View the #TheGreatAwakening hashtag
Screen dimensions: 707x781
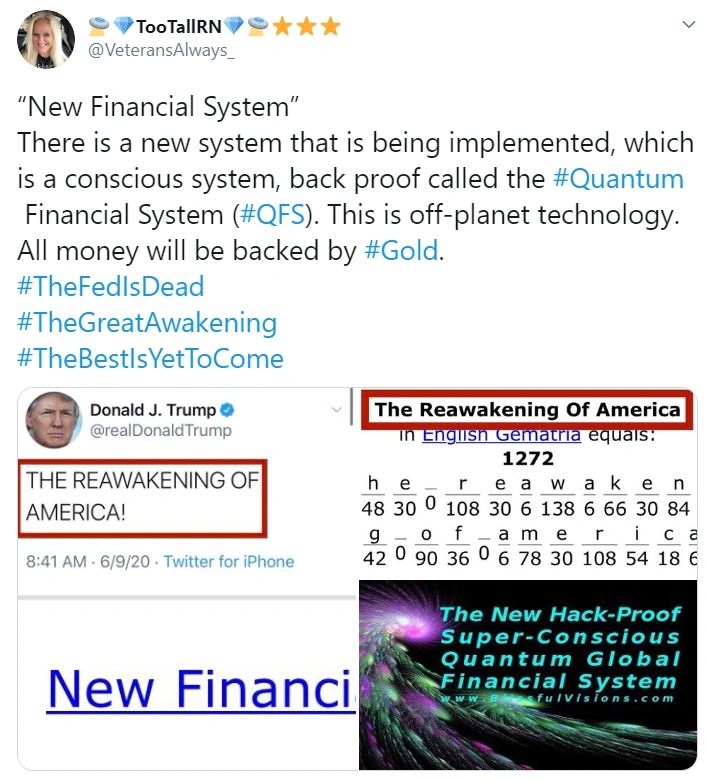tap(147, 323)
